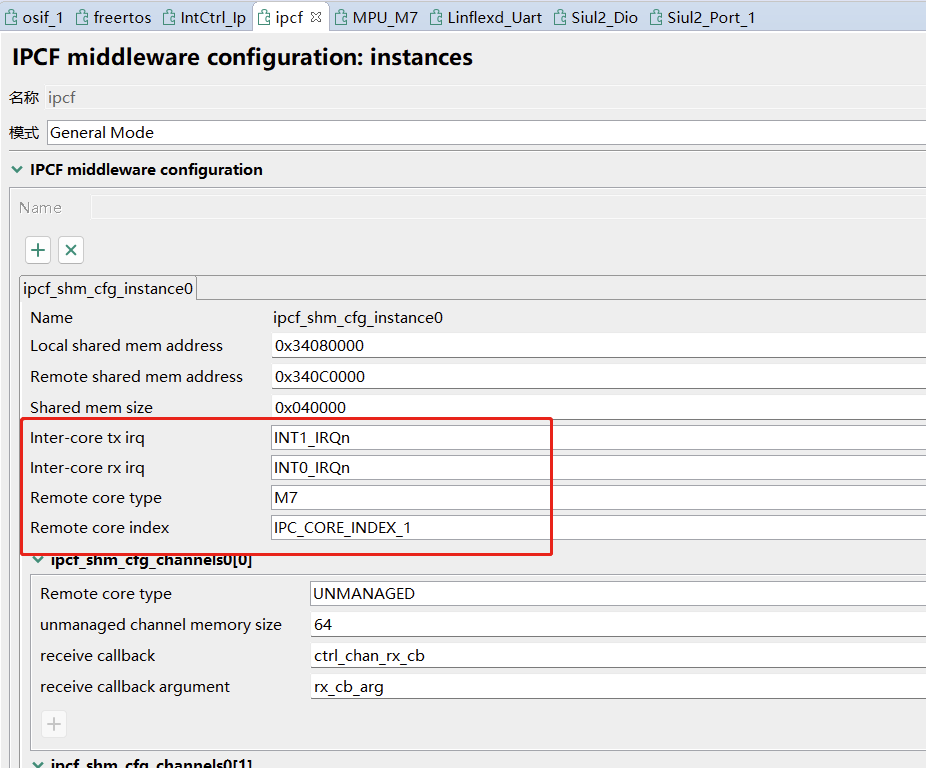Click the X icon to delete the instance

(x=70, y=249)
